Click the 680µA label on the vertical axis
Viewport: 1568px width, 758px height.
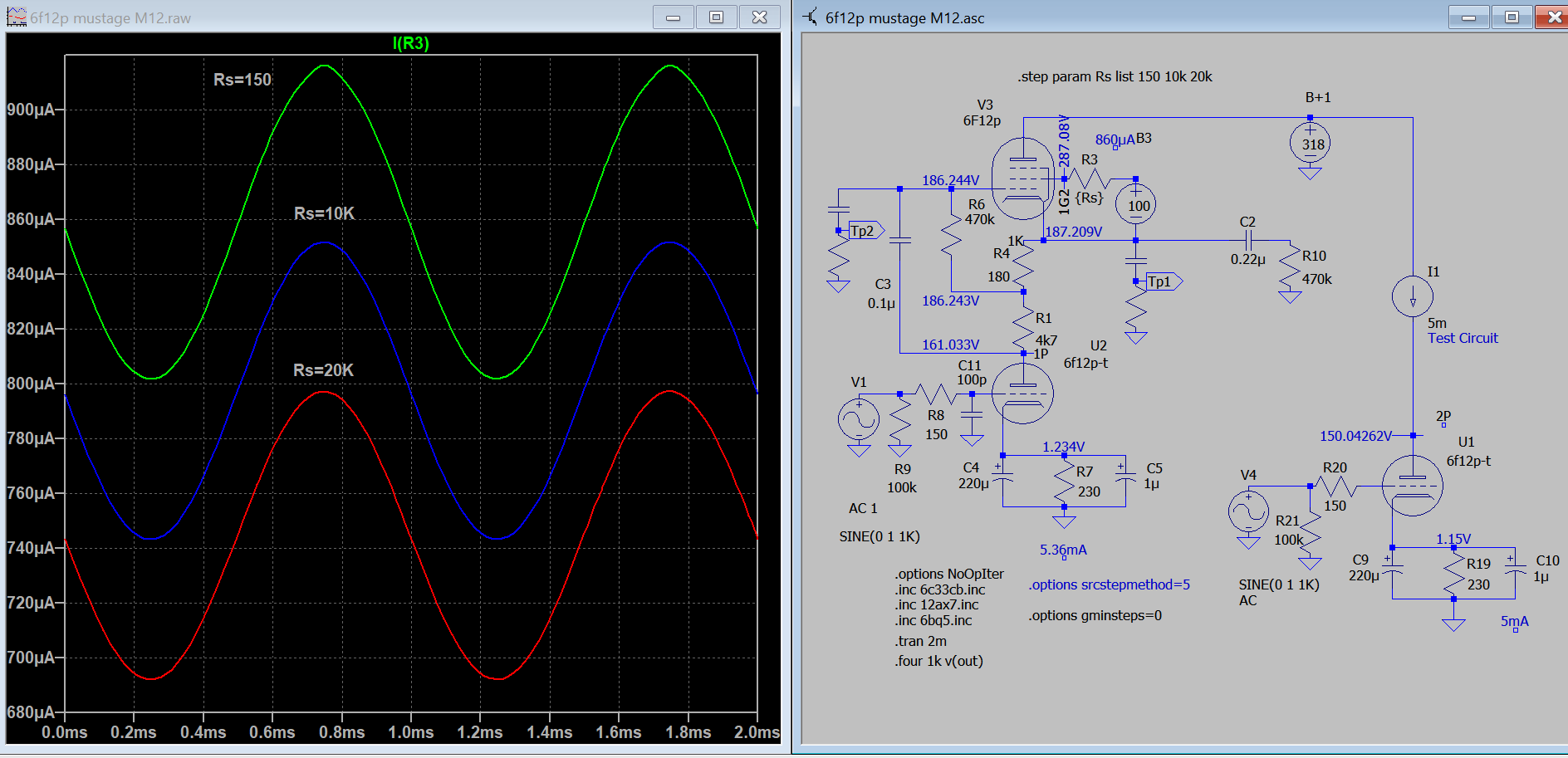click(30, 712)
